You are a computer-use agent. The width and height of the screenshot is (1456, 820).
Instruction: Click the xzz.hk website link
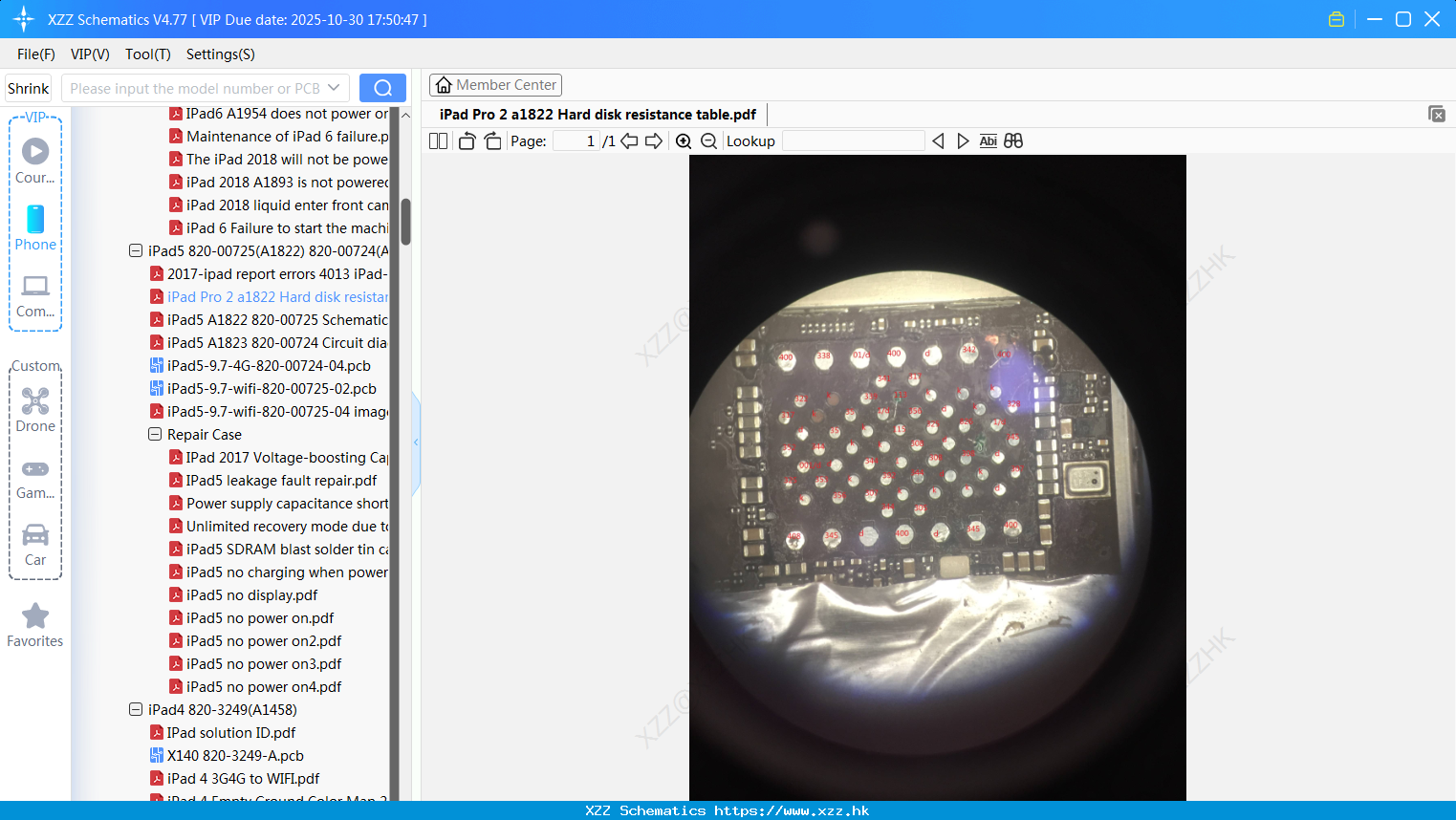click(x=792, y=810)
